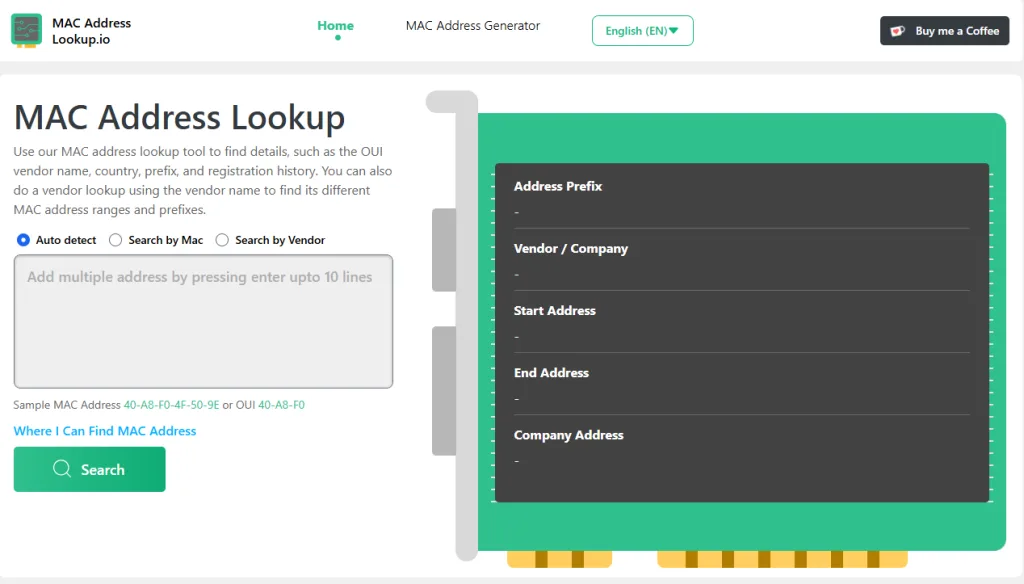Open the MAC Address Generator page

tap(472, 25)
